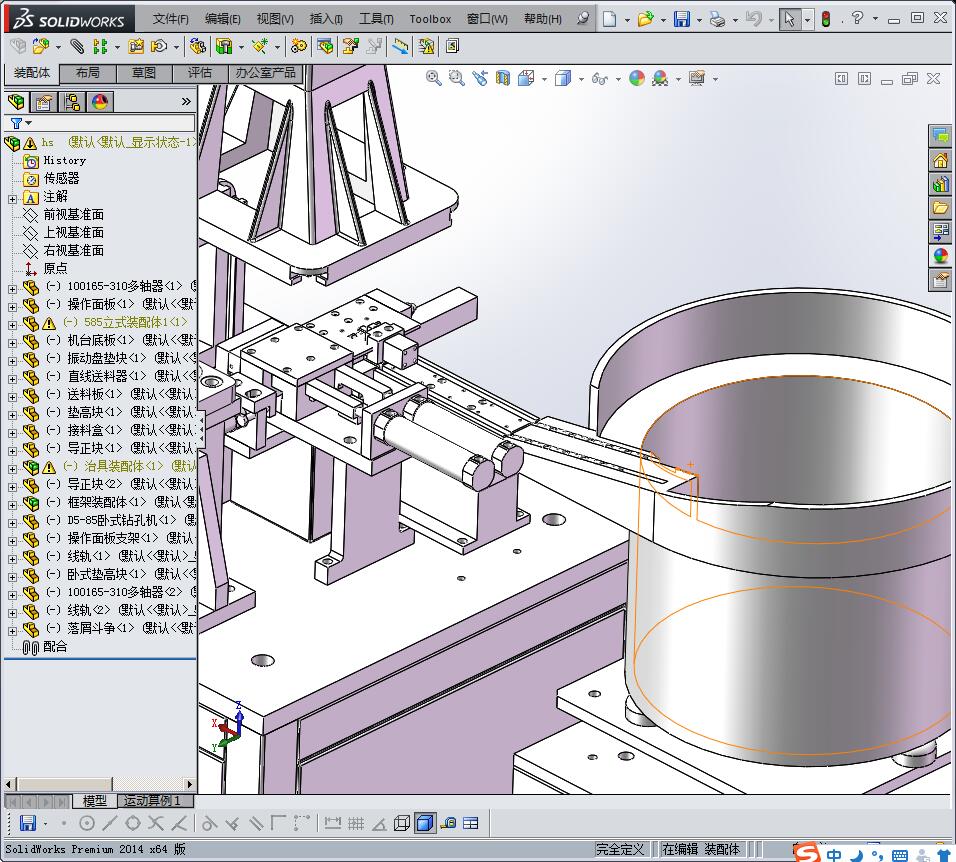Viewport: 956px width, 862px height.
Task: Open the FeatureManager design tree tab
Action: click(x=16, y=101)
